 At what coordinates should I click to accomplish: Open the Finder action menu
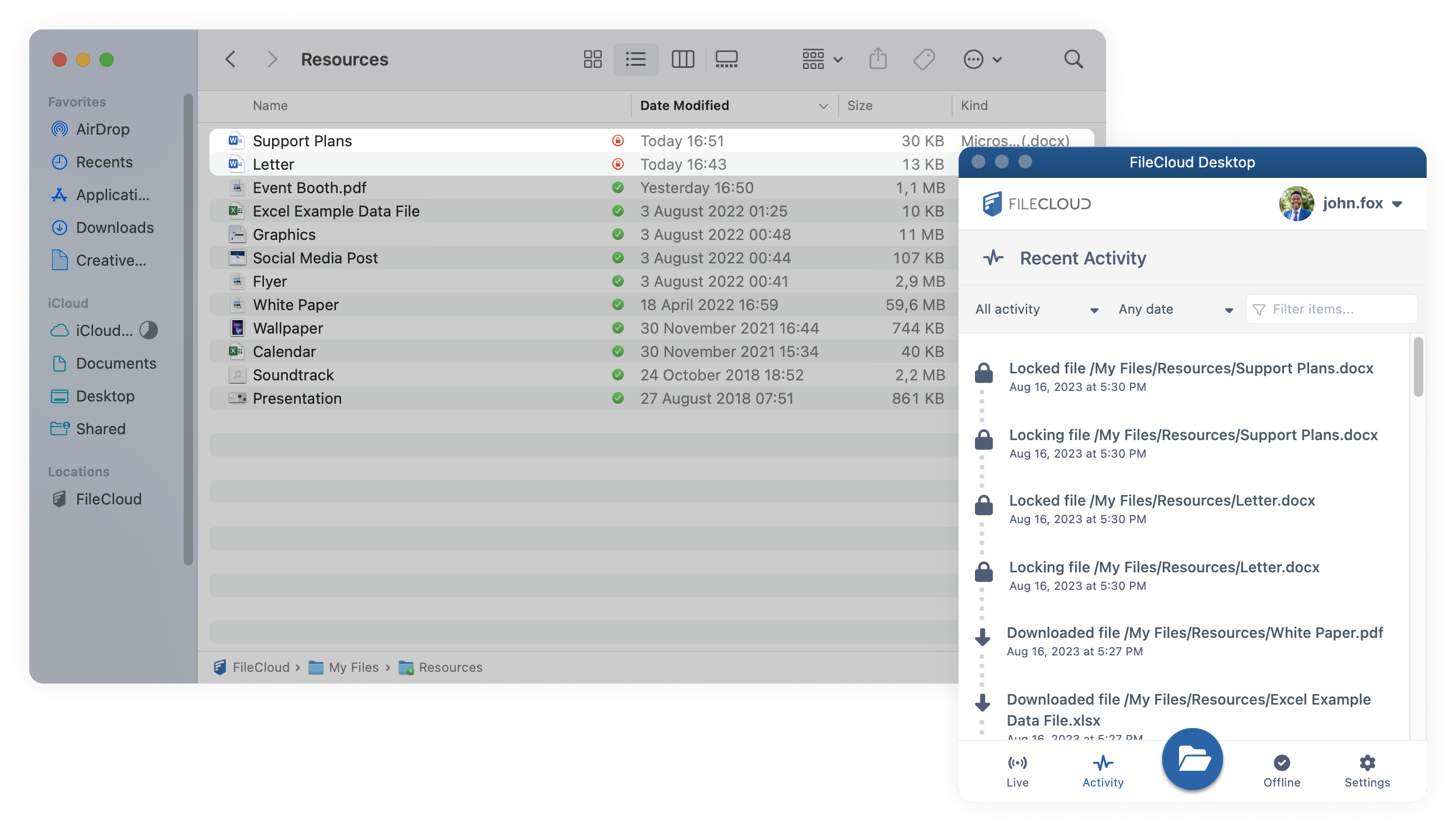[x=983, y=59]
